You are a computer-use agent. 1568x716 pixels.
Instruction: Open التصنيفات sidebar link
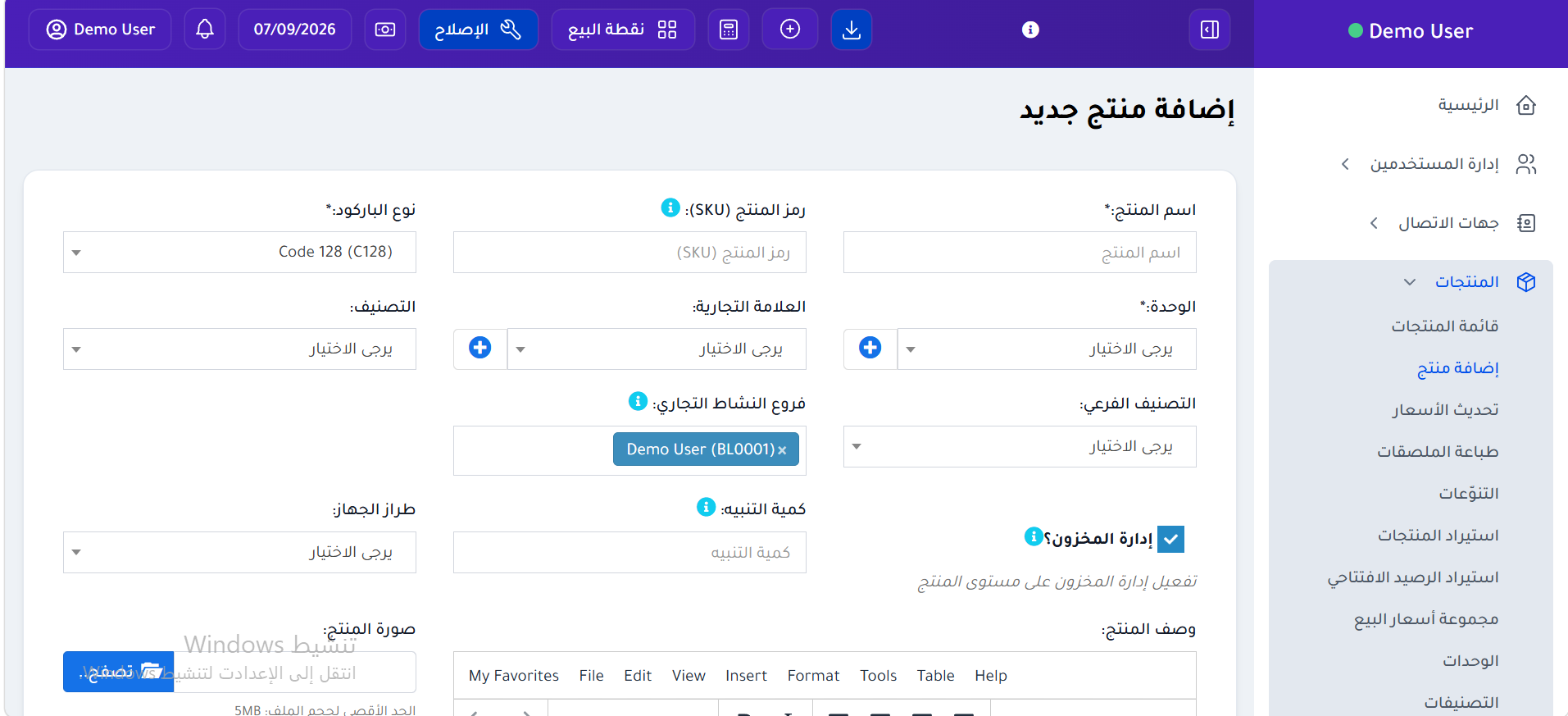(x=1461, y=702)
